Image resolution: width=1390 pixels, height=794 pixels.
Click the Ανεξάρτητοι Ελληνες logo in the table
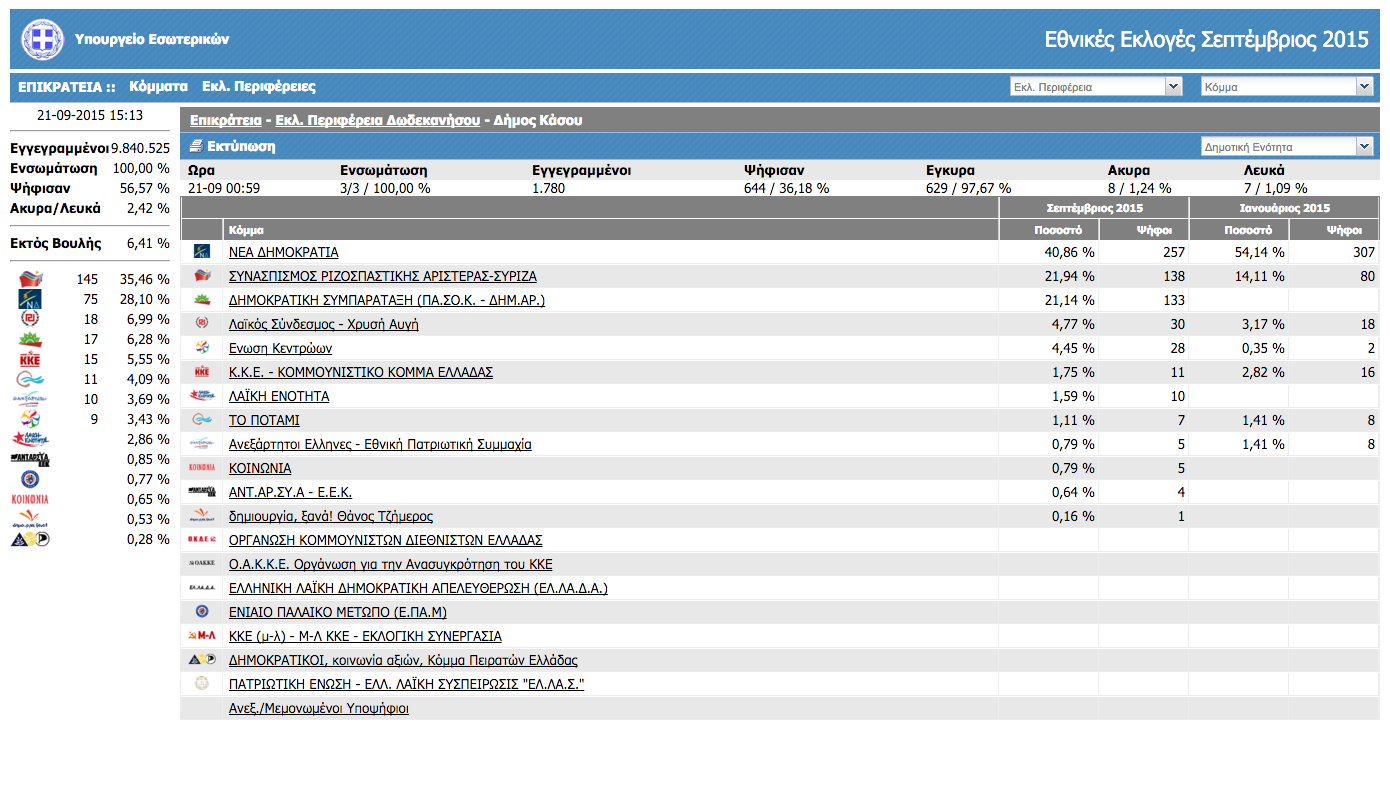pos(202,444)
